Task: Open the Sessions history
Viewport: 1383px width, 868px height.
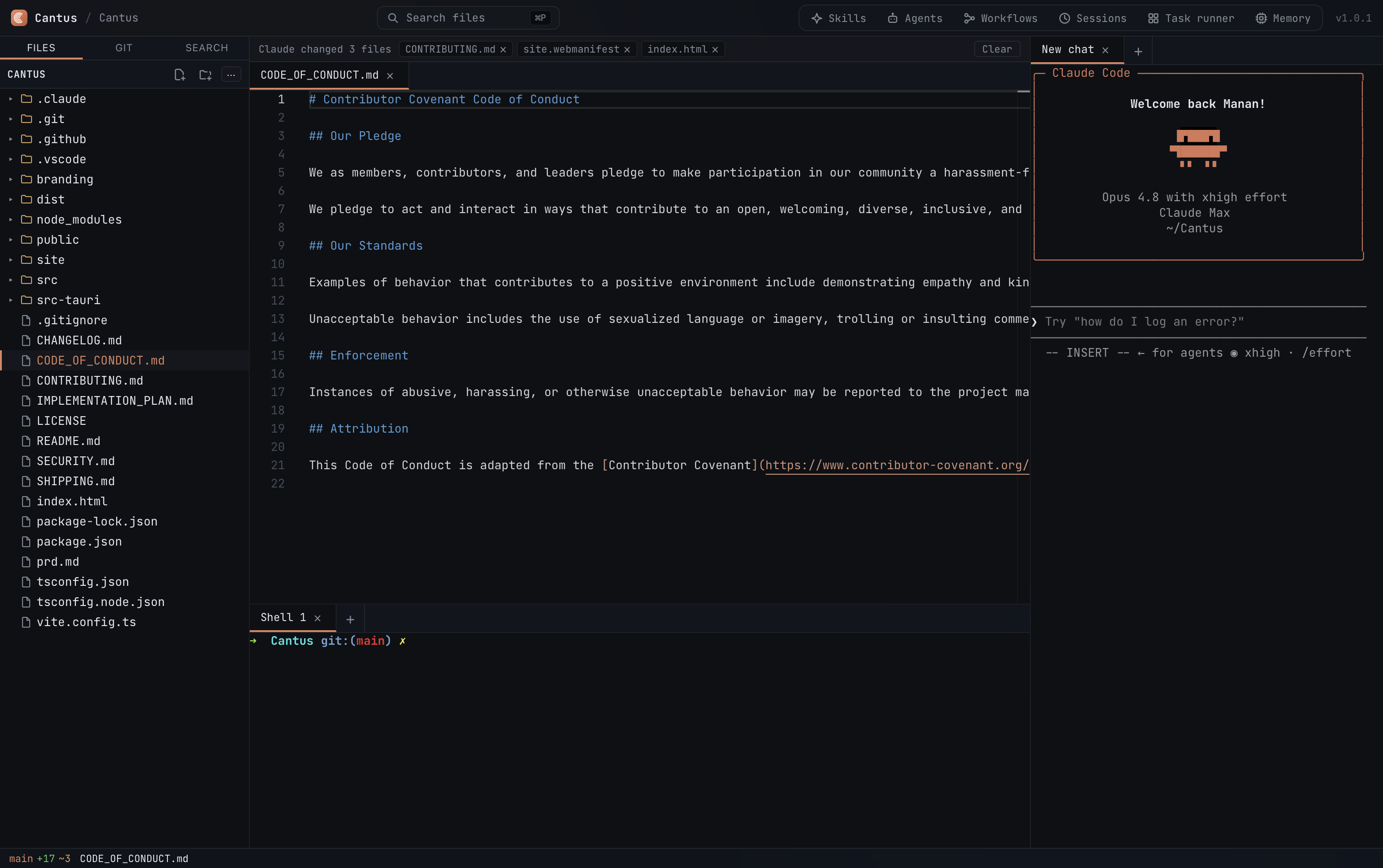Action: tap(1092, 18)
